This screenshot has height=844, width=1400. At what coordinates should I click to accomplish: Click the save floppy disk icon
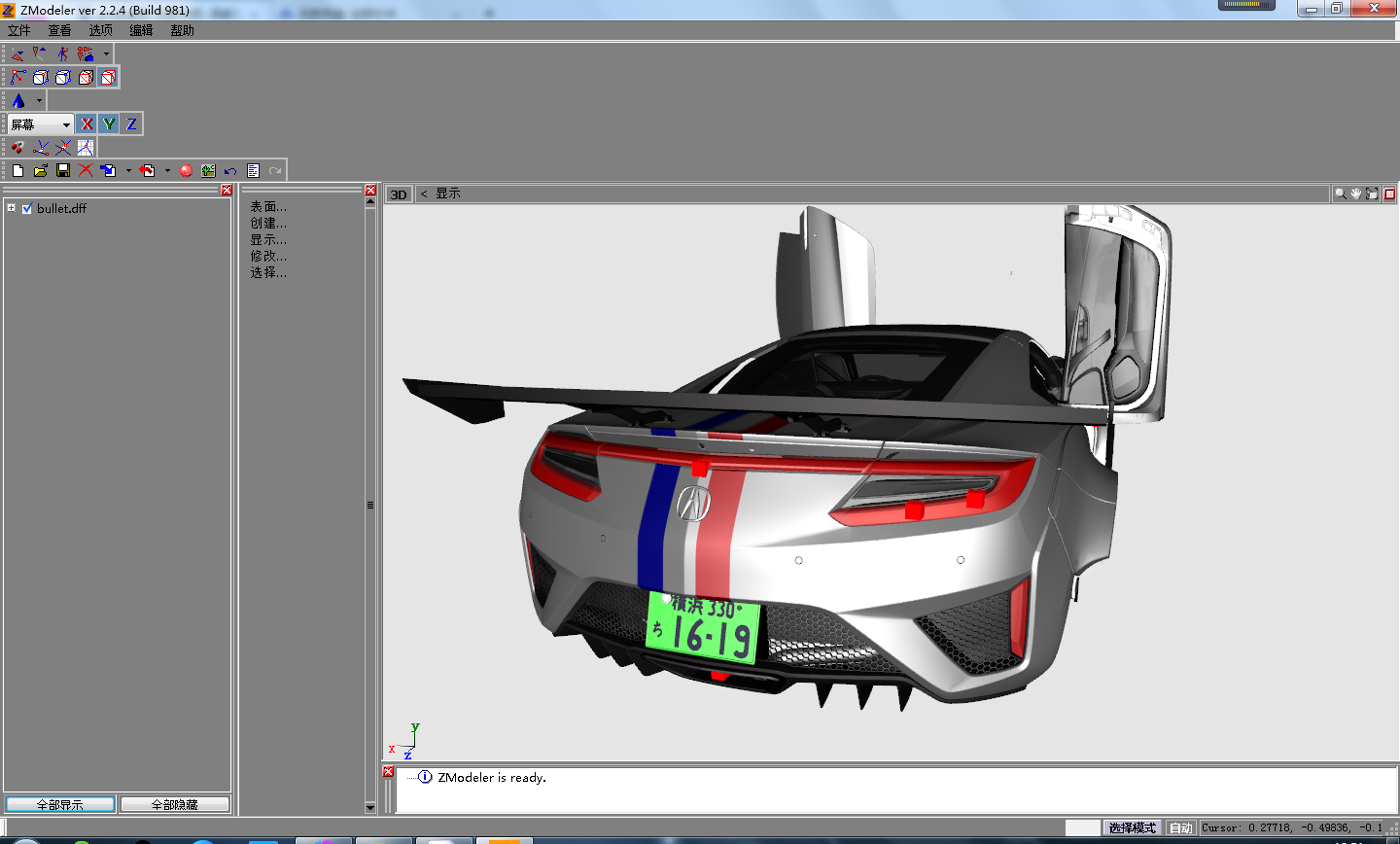click(63, 170)
